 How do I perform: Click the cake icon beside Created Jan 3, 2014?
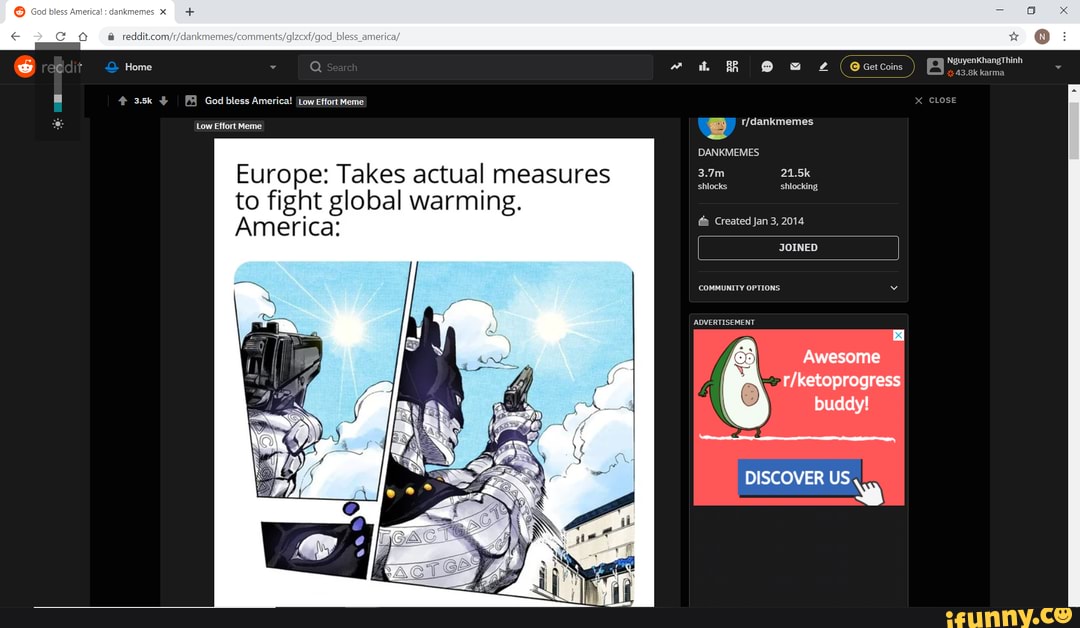[x=703, y=221]
